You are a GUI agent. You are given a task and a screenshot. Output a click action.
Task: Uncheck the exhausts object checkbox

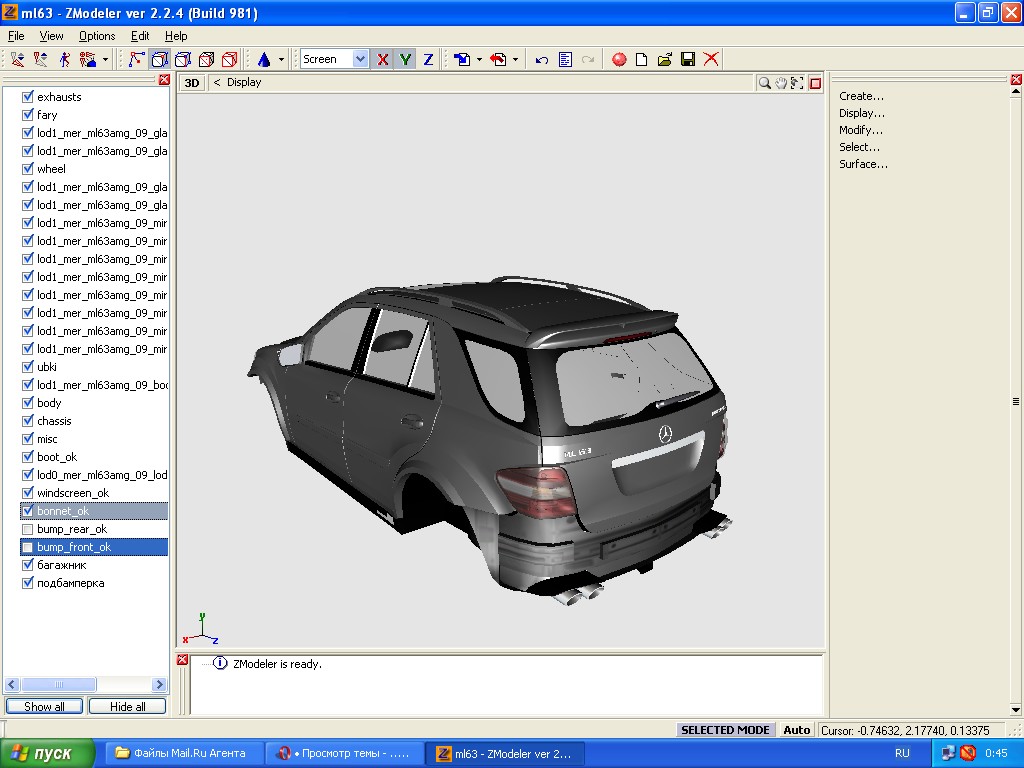[27, 97]
